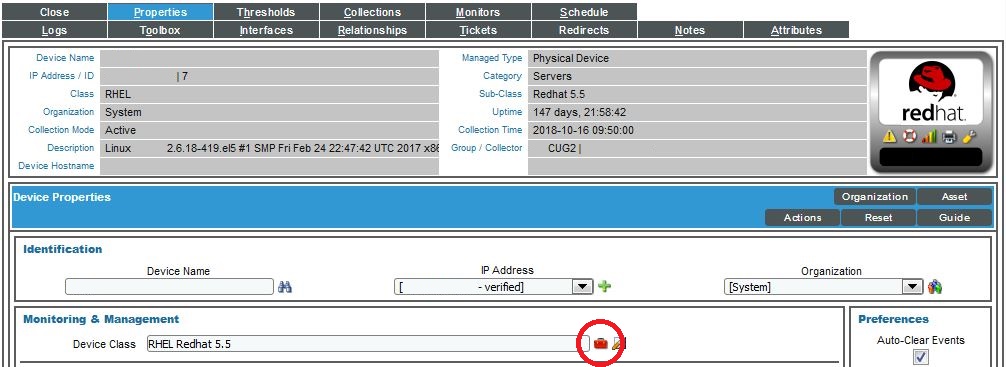Click the people icon beside Organization dropdown

(x=935, y=287)
